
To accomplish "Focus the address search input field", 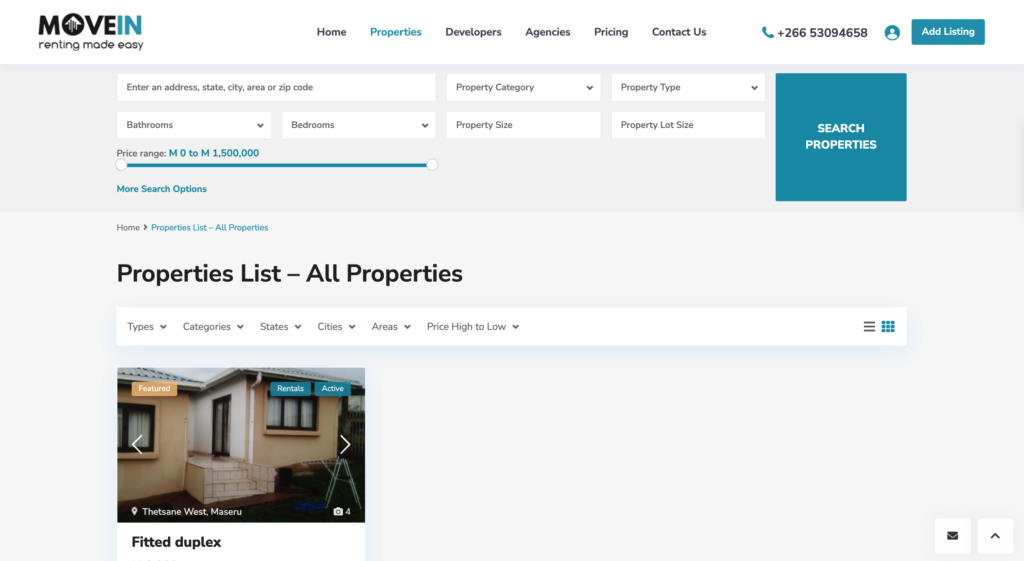I will coord(276,88).
